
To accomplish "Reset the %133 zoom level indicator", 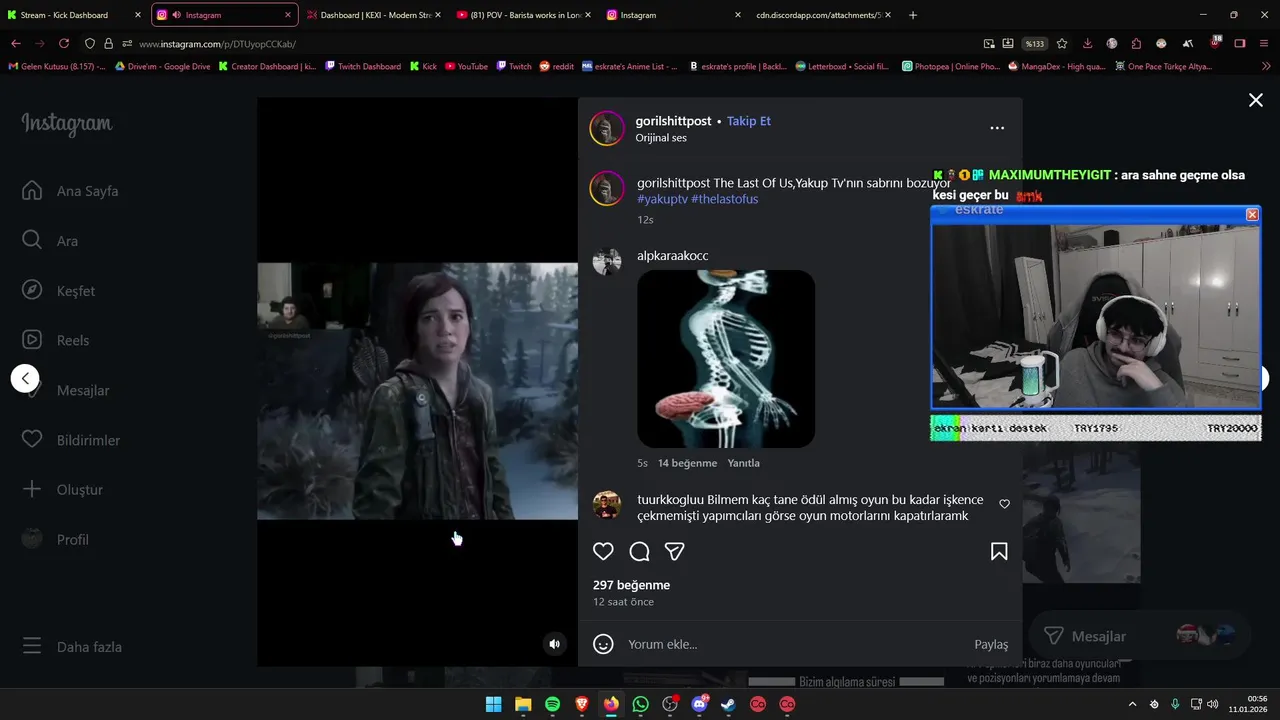I will coord(1034,44).
